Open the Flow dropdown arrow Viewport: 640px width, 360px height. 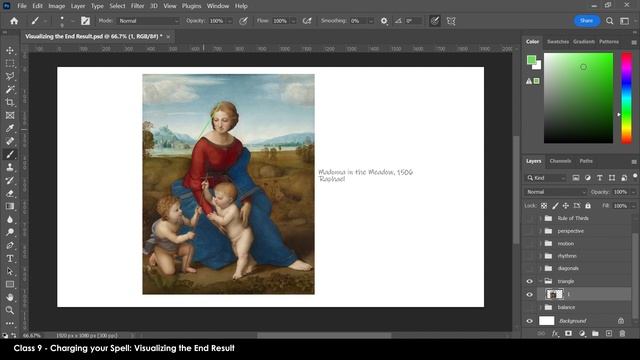(x=293, y=21)
